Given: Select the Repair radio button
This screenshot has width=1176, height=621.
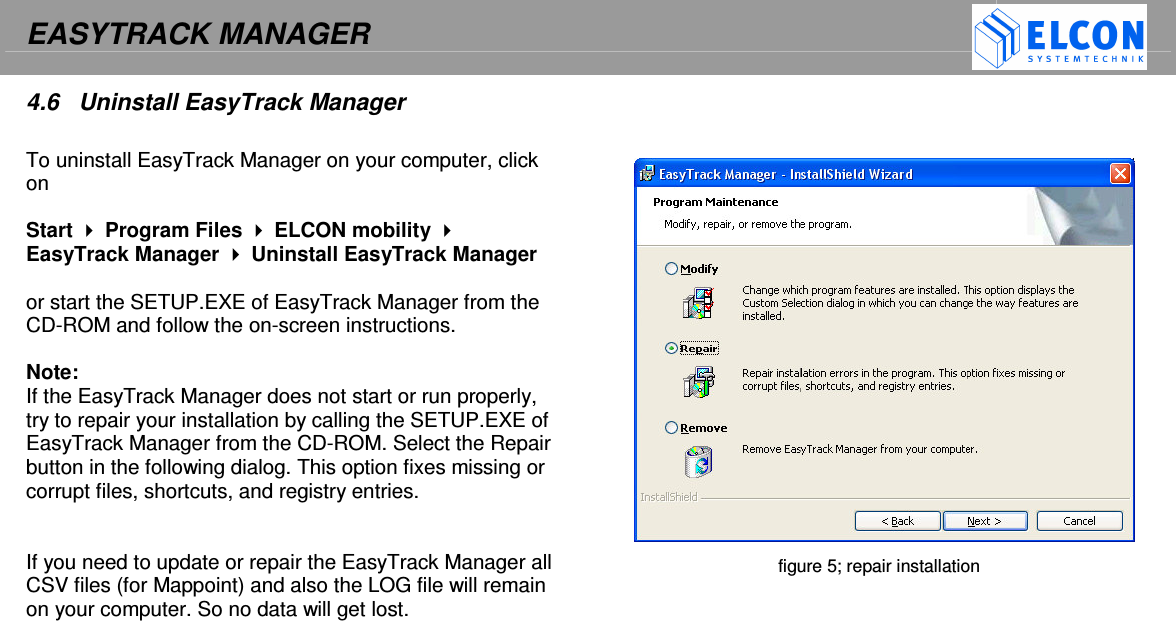Looking at the screenshot, I should [x=671, y=348].
